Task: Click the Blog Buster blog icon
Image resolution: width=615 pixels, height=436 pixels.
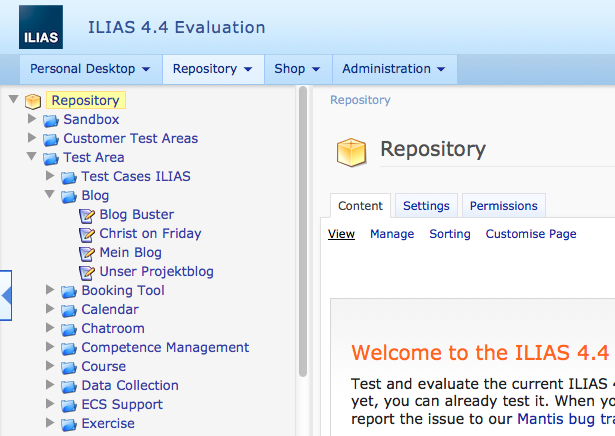Action: pyautogui.click(x=87, y=215)
